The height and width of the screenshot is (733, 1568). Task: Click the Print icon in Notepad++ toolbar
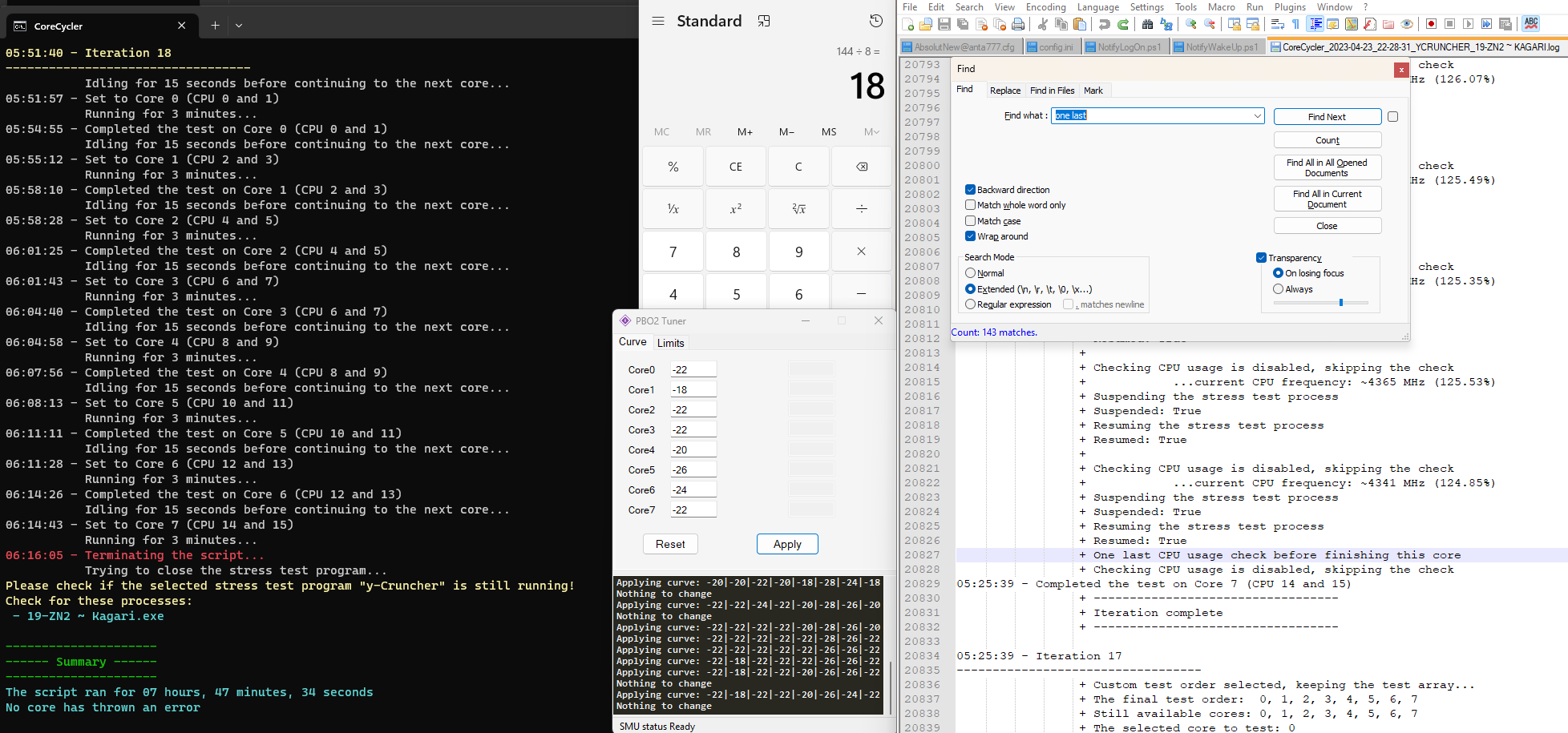pos(1018,24)
